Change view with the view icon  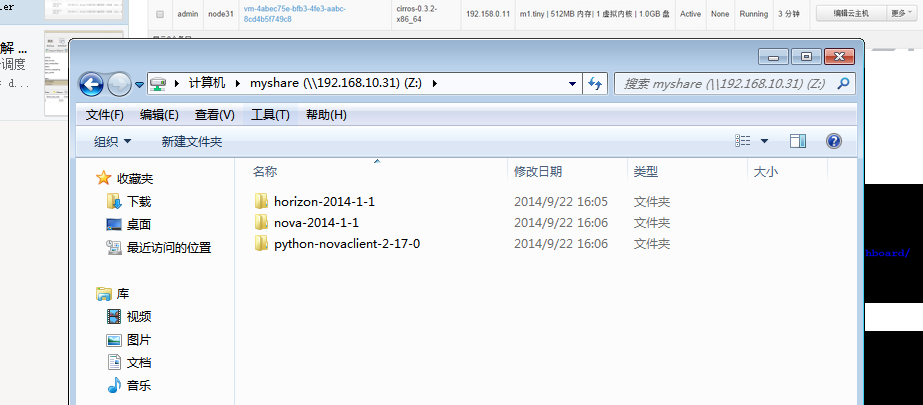743,141
